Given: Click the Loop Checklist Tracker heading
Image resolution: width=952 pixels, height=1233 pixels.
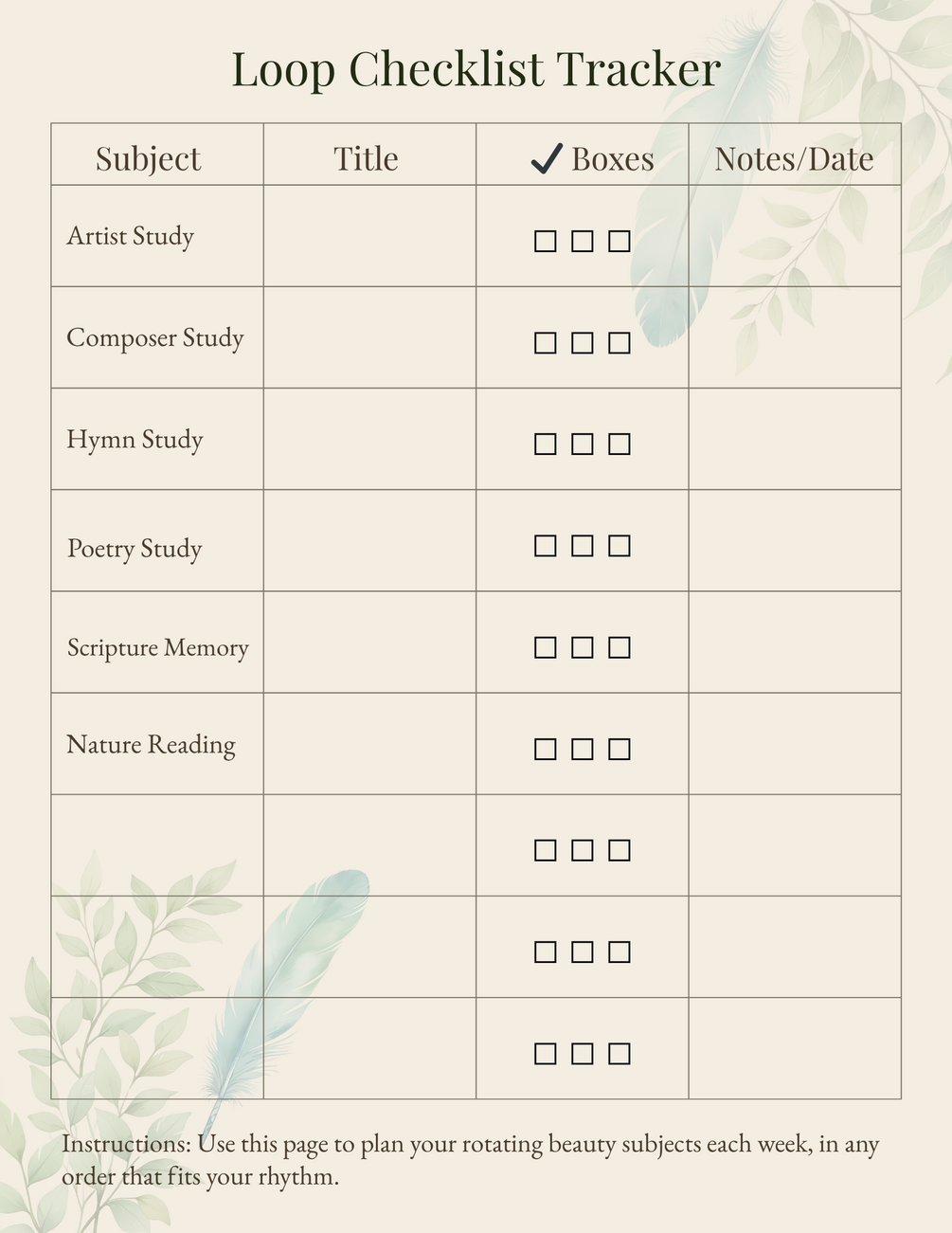Looking at the screenshot, I should click(476, 70).
